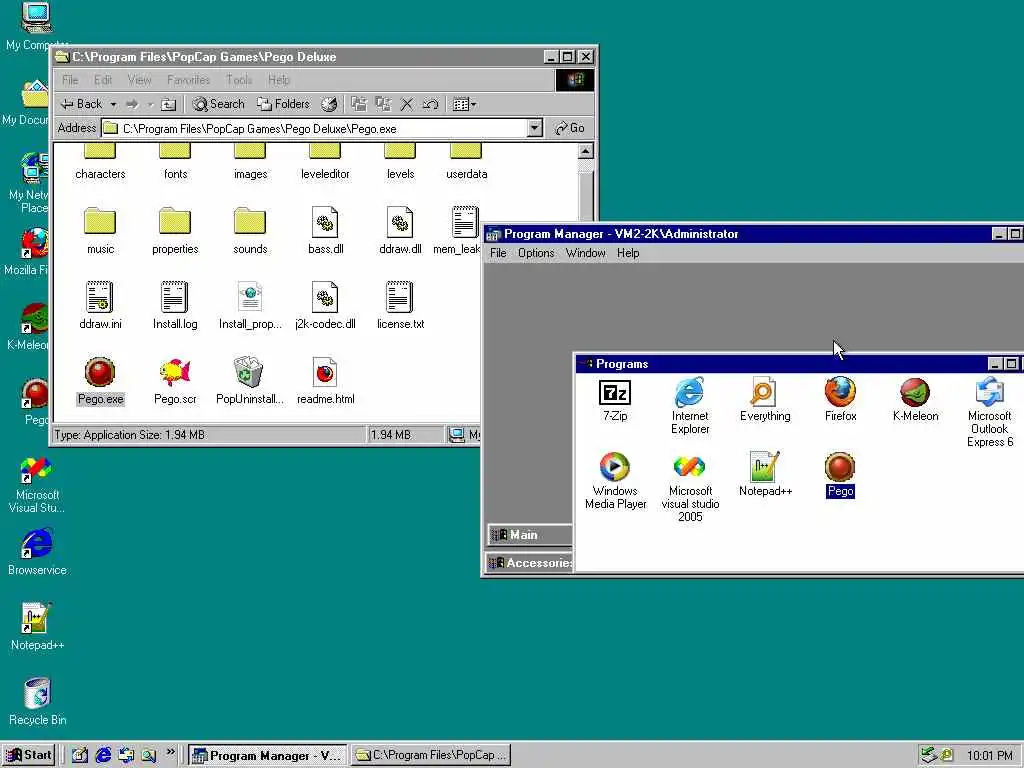The height and width of the screenshot is (768, 1024).
Task: Select Pego.exe in the Explorer window
Action: point(100,381)
